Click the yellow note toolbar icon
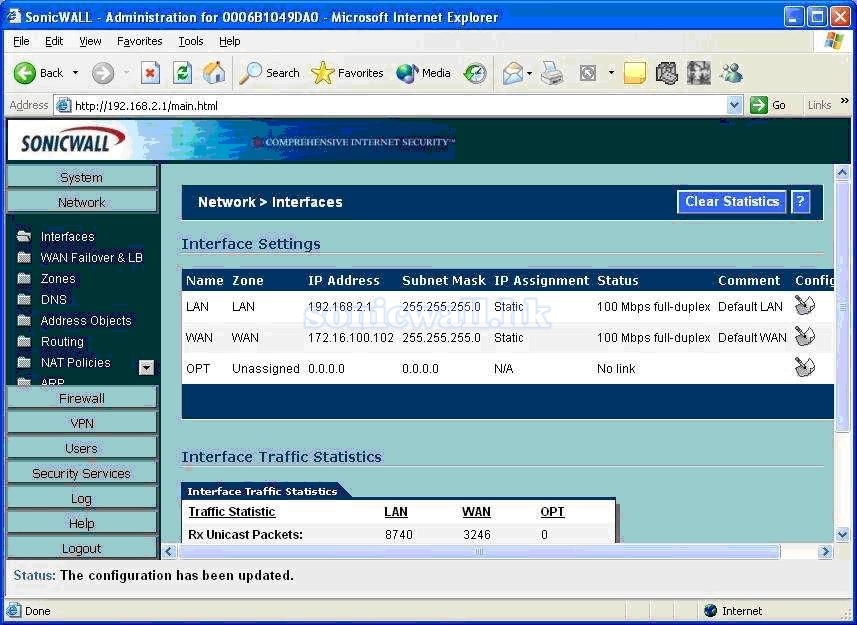The image size is (857, 625). [x=635, y=73]
